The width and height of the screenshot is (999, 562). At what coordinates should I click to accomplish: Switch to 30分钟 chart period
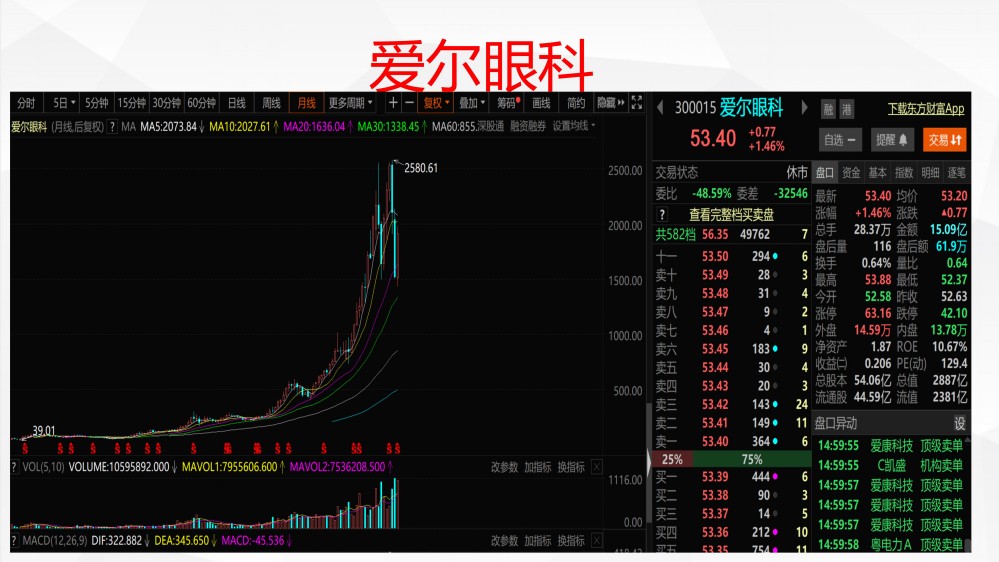pos(166,103)
